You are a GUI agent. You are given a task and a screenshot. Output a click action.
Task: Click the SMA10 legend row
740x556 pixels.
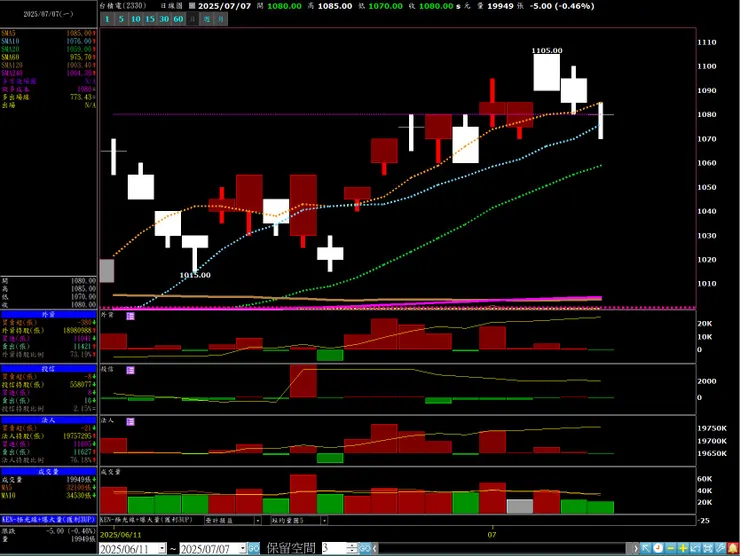49,42
